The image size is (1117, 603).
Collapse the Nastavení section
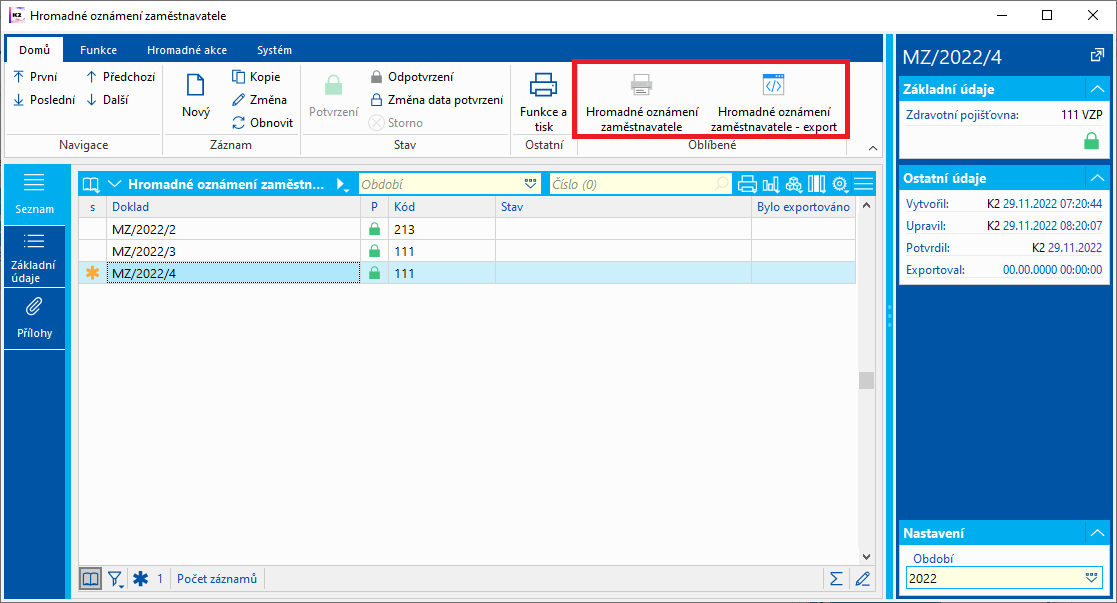tap(1097, 533)
